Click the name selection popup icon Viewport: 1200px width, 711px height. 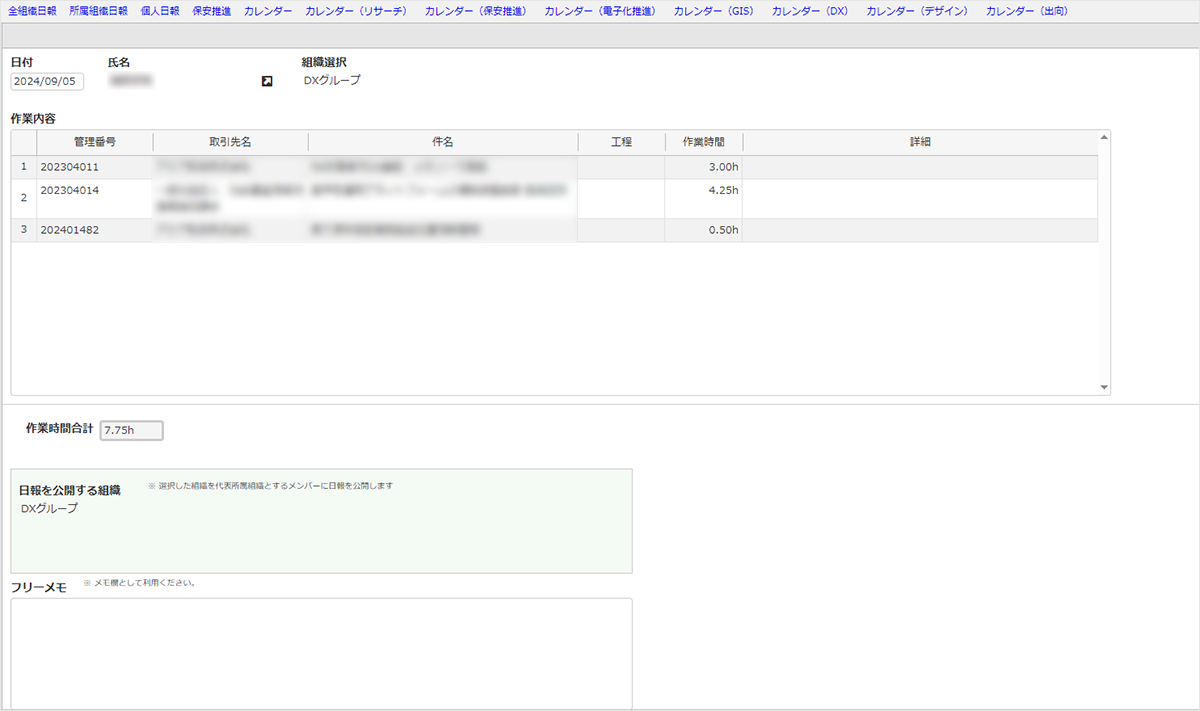click(x=267, y=81)
